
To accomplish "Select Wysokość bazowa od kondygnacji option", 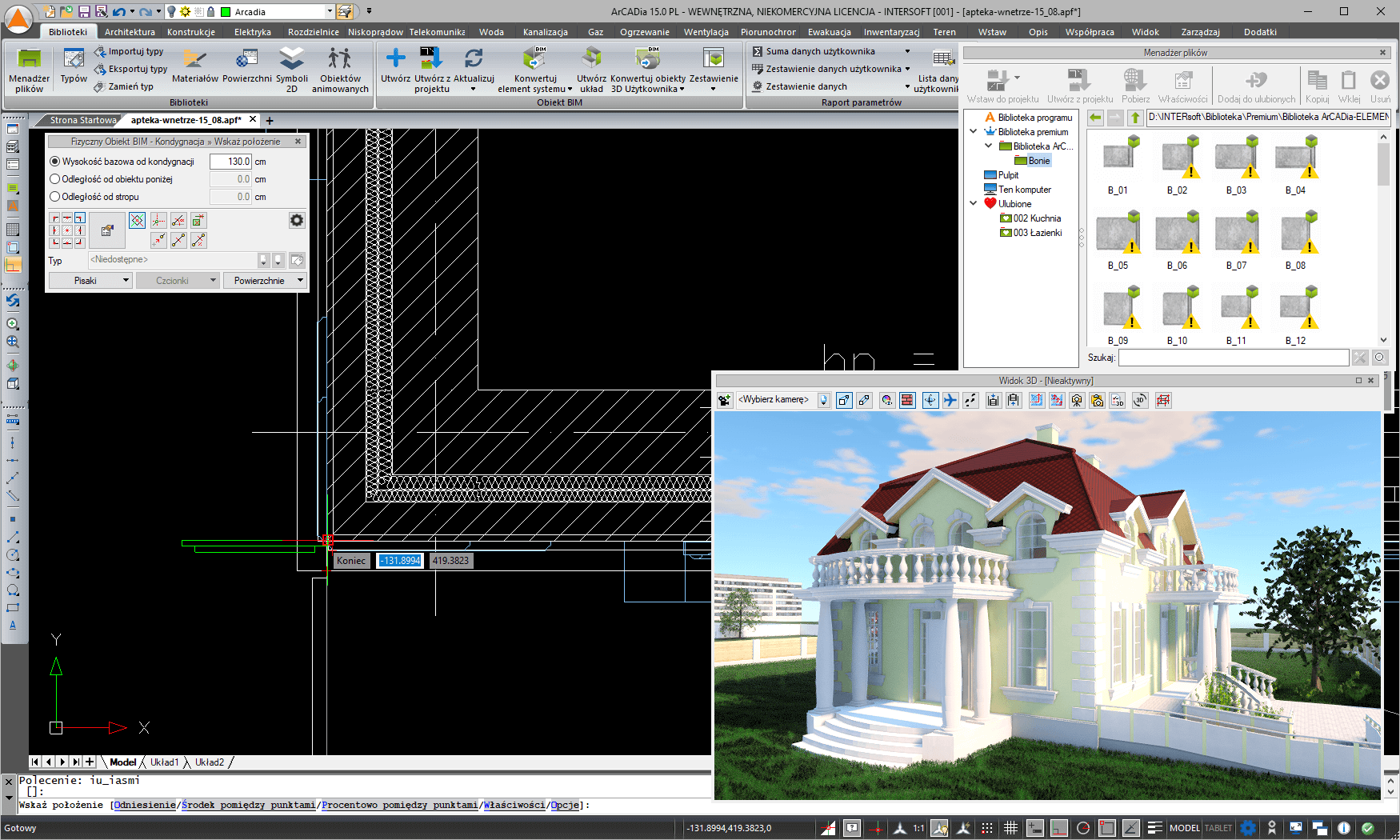I will (x=122, y=162).
